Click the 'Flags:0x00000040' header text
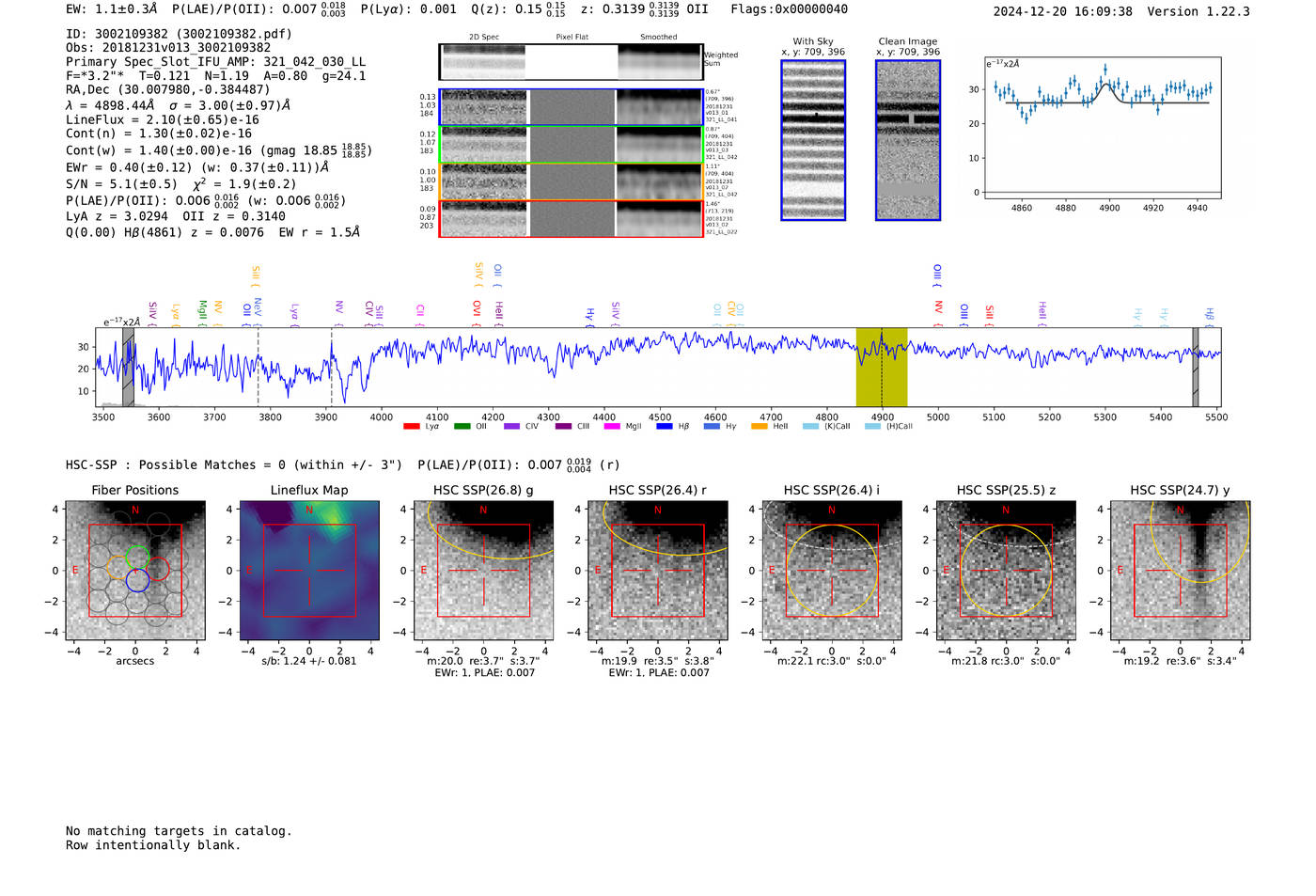Screen dimensions: 1316x896 coord(790,9)
